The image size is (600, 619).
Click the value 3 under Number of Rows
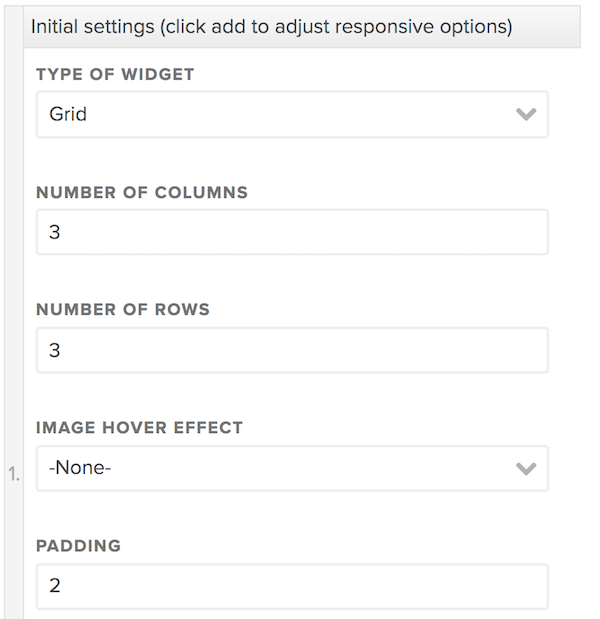pyautogui.click(x=55, y=350)
